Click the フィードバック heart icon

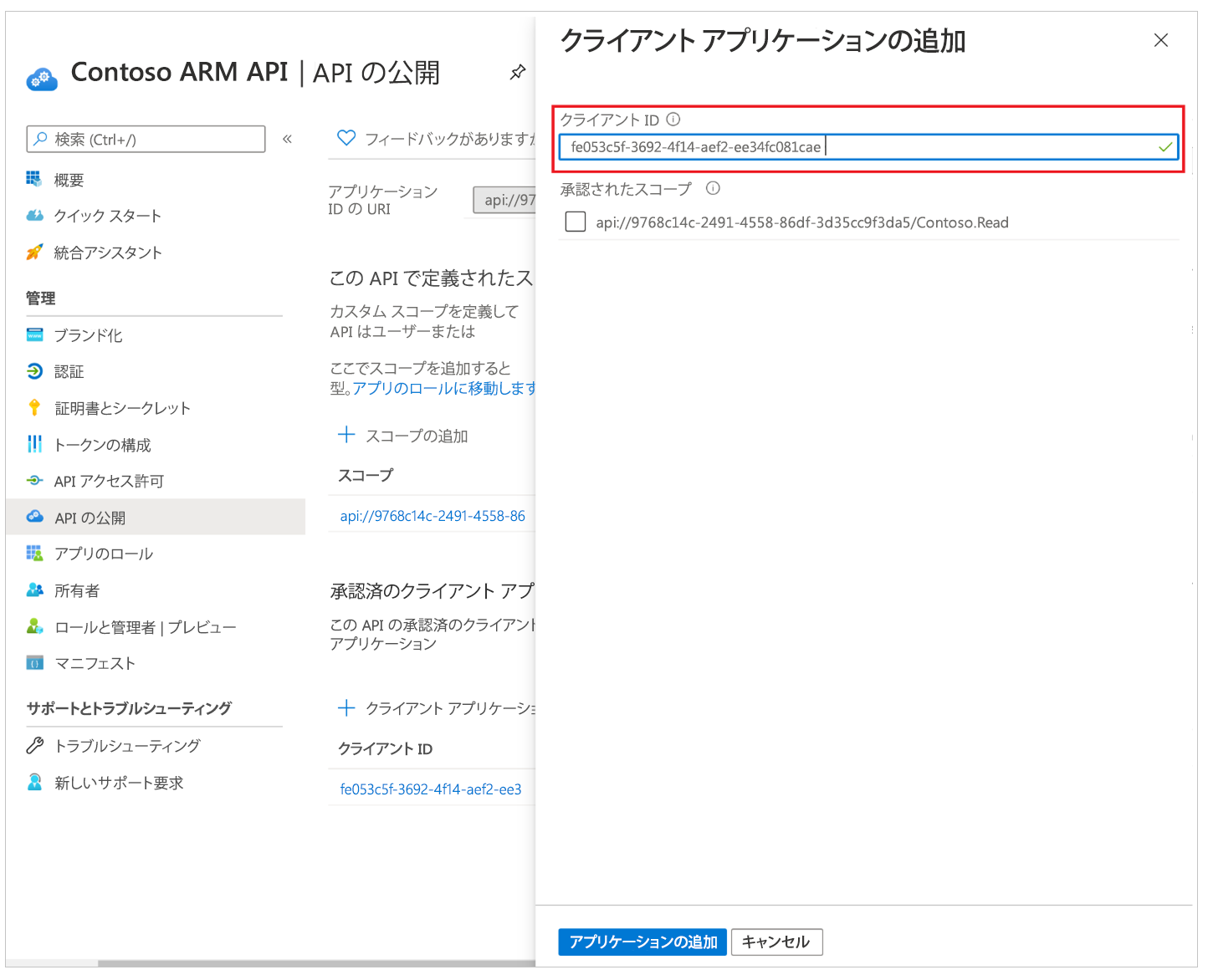pos(346,138)
